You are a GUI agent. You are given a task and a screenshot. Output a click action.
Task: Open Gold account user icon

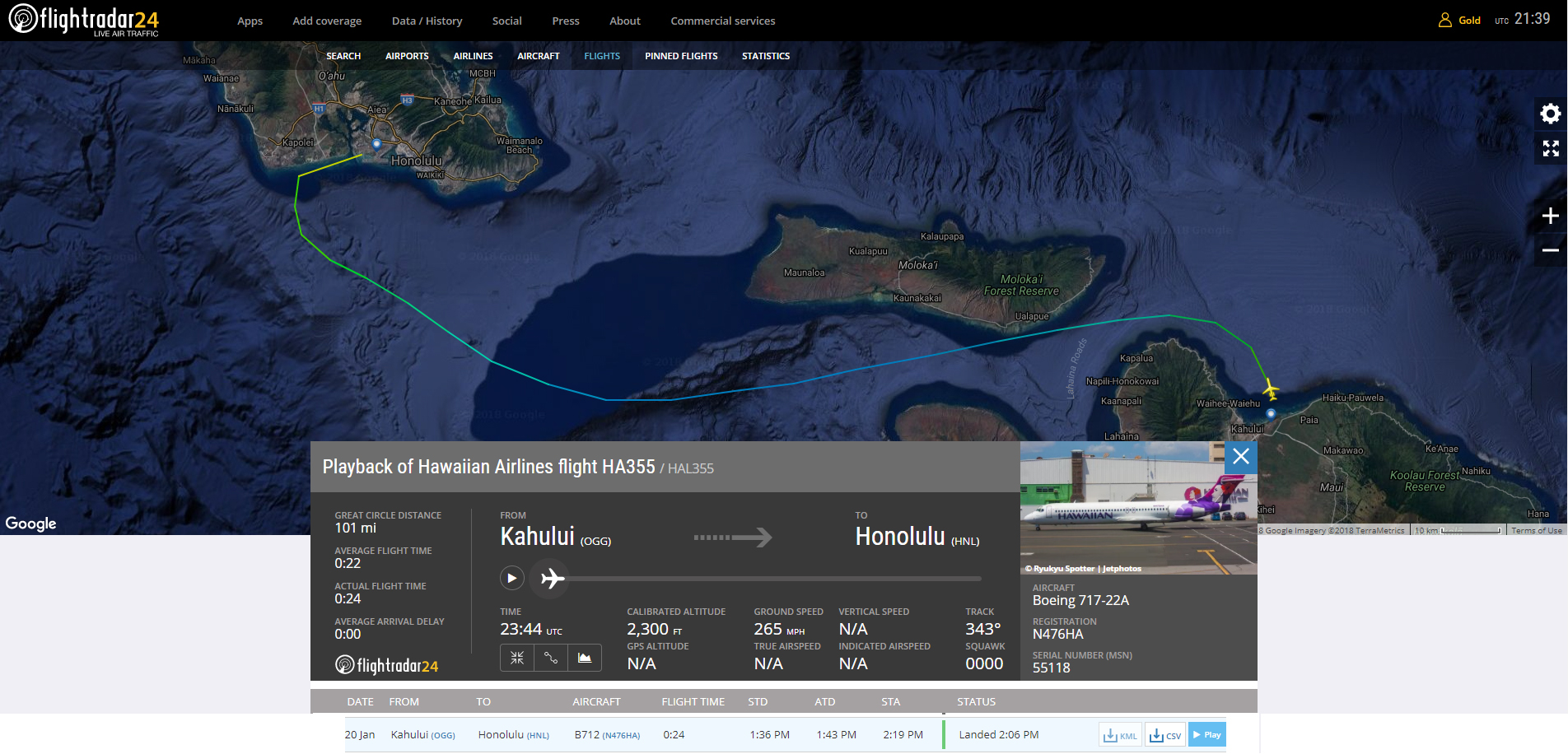click(1445, 21)
